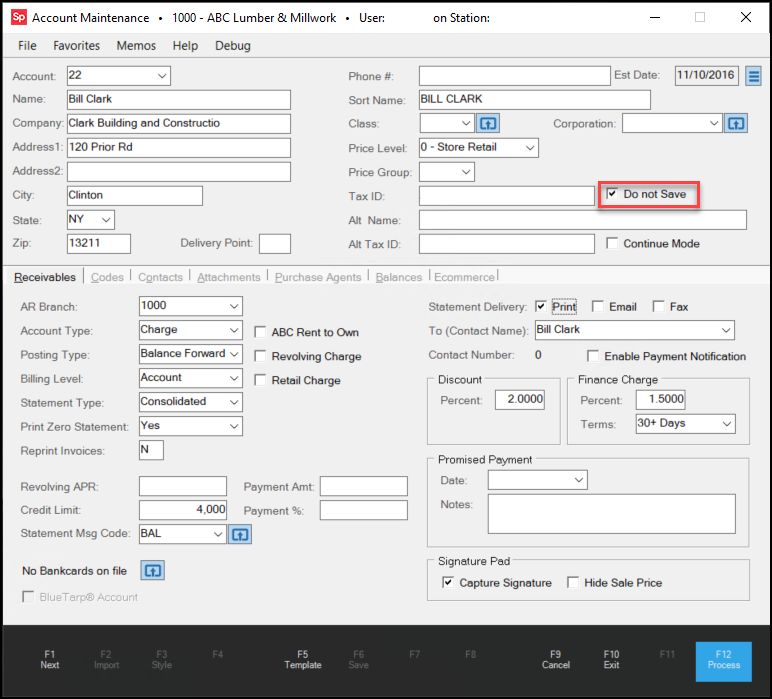Click the Tax ID input field
The image size is (772, 699).
coord(507,195)
